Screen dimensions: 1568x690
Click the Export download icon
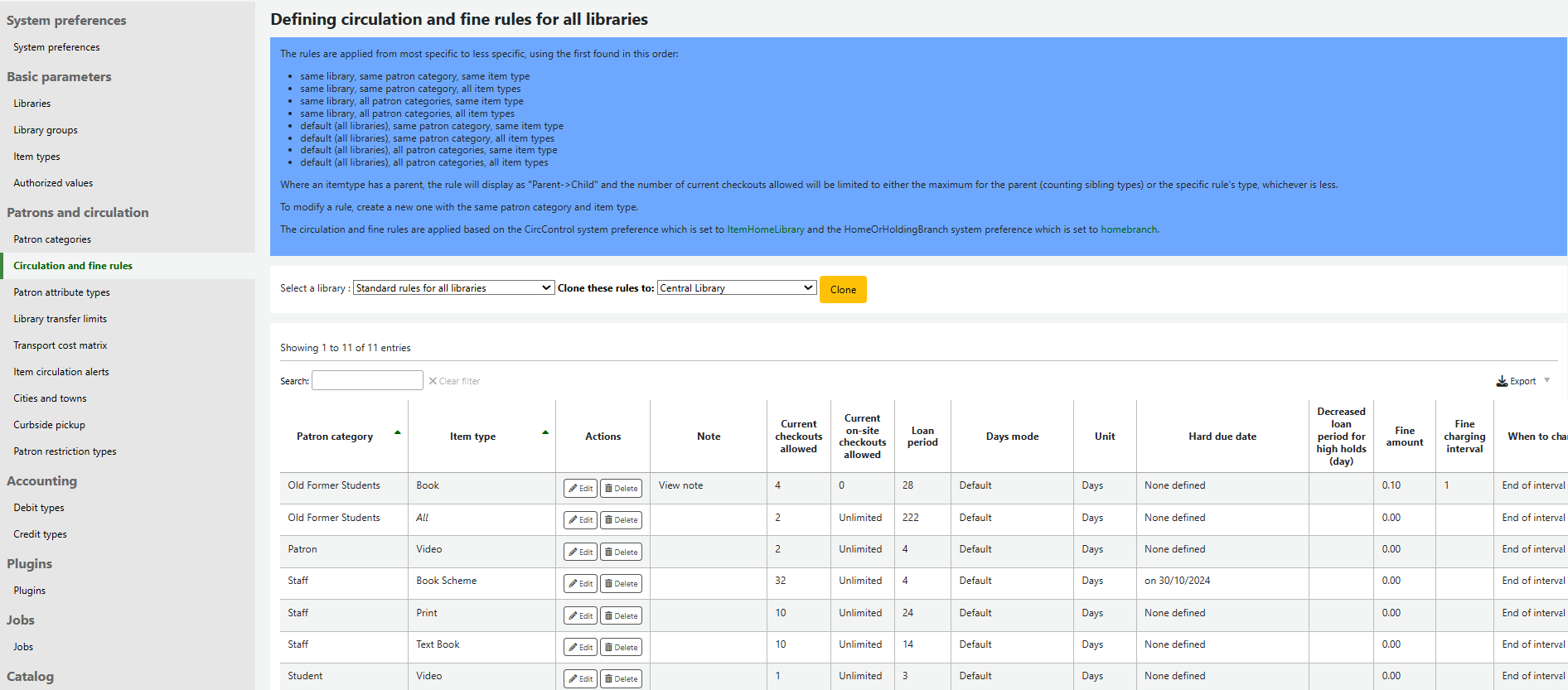1502,381
